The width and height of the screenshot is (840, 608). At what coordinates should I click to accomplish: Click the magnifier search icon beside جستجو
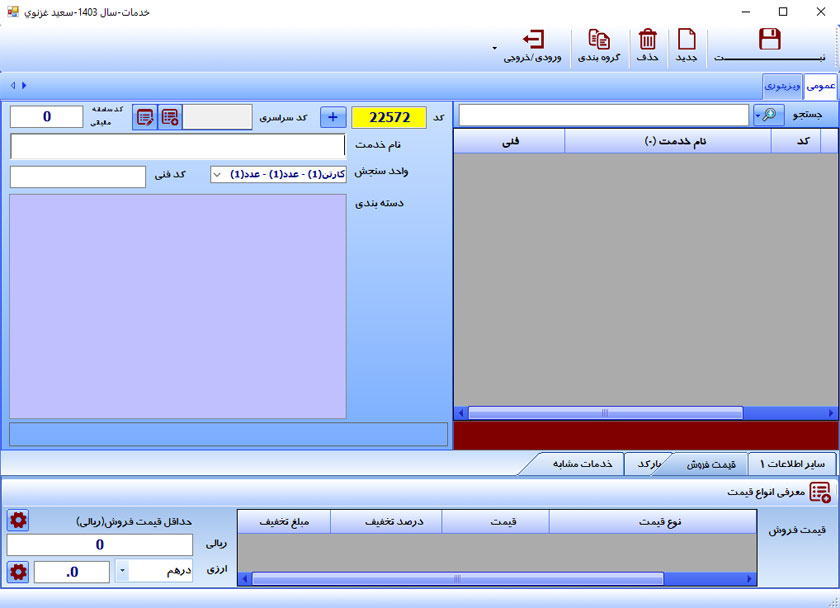(767, 116)
